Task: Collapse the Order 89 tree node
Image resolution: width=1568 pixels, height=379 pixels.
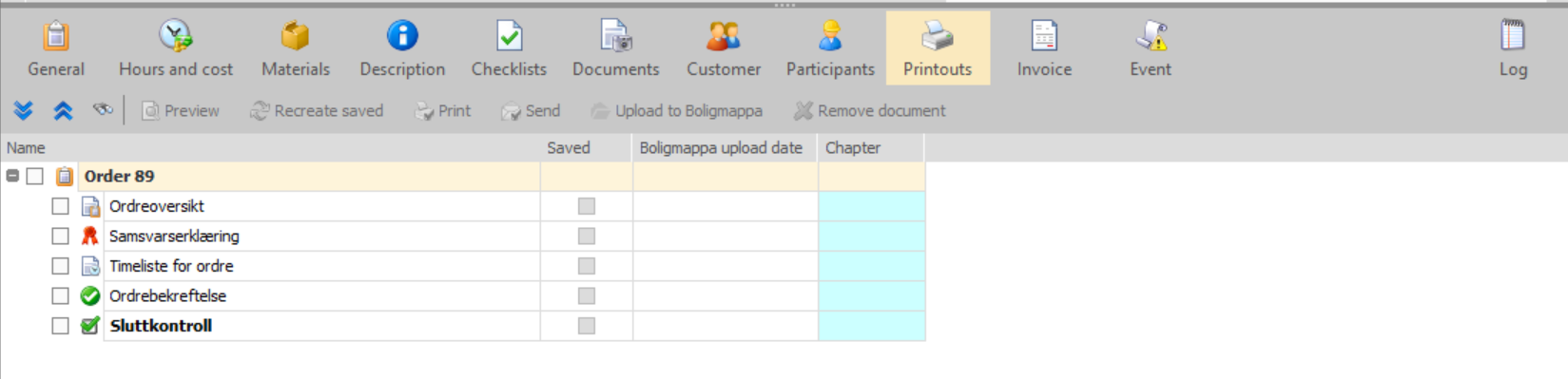Action: [12, 176]
